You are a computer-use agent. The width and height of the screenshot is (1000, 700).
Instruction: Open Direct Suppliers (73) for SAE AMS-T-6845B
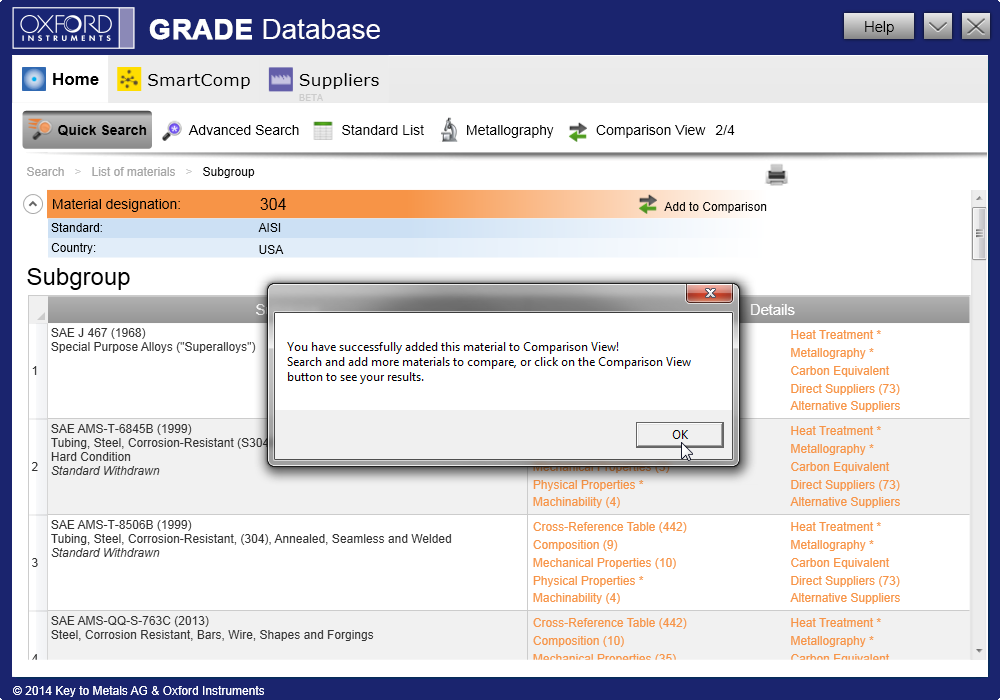pos(845,485)
